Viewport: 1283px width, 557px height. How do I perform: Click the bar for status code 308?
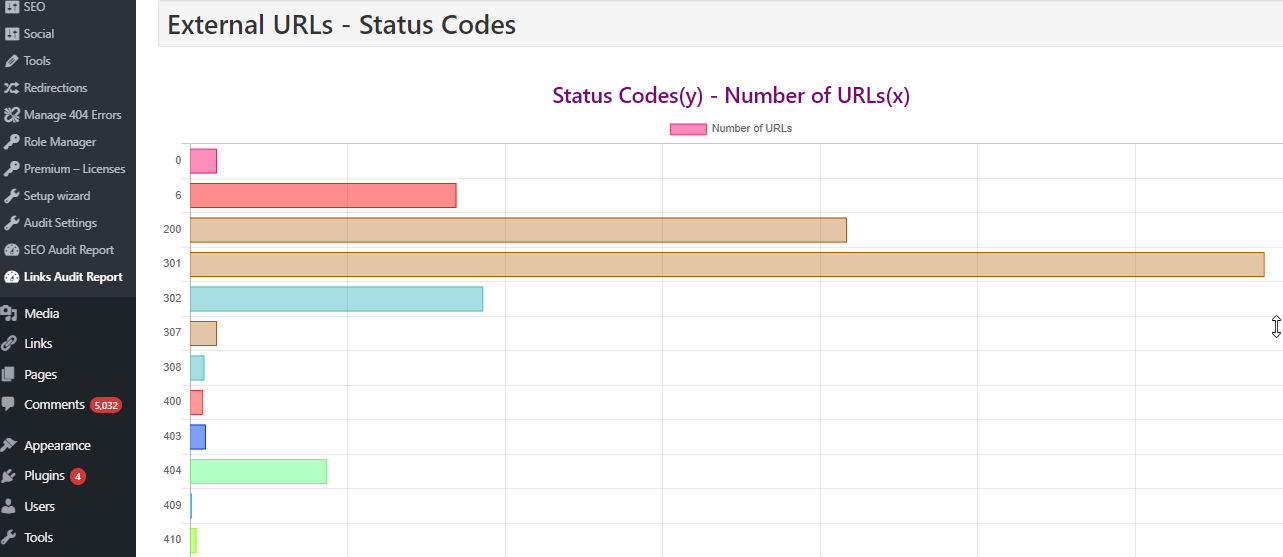[x=197, y=368]
